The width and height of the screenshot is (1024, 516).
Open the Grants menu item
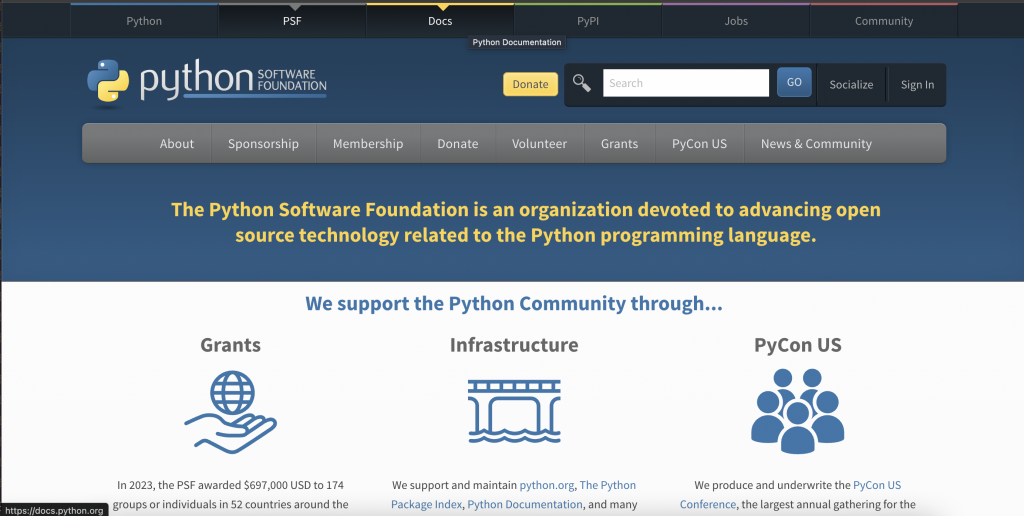click(619, 144)
